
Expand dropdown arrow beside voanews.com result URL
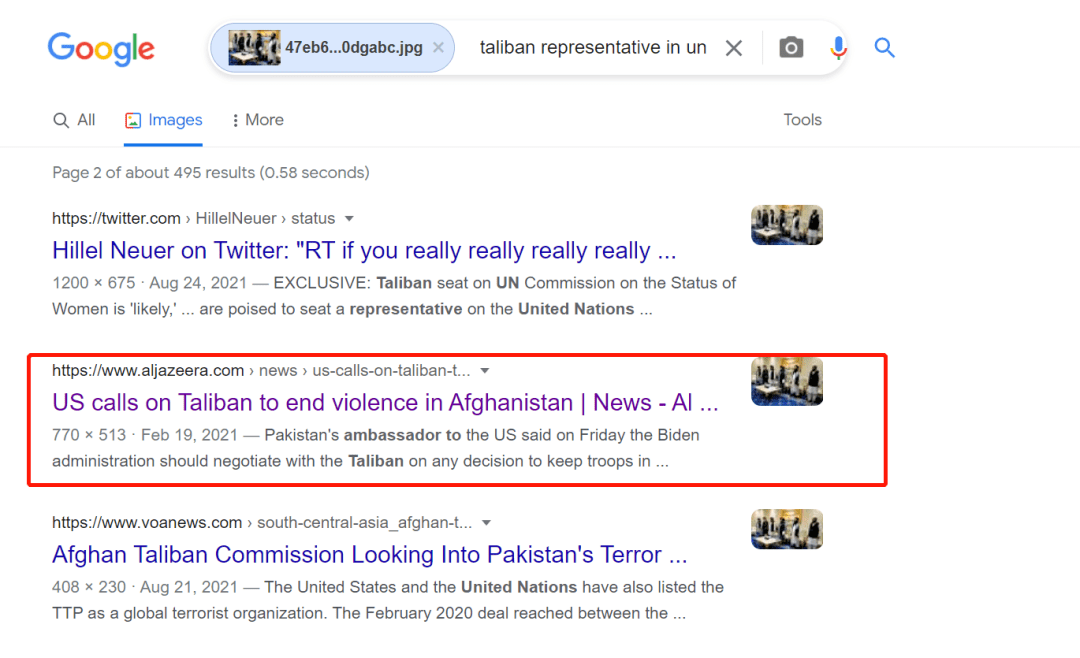[486, 523]
